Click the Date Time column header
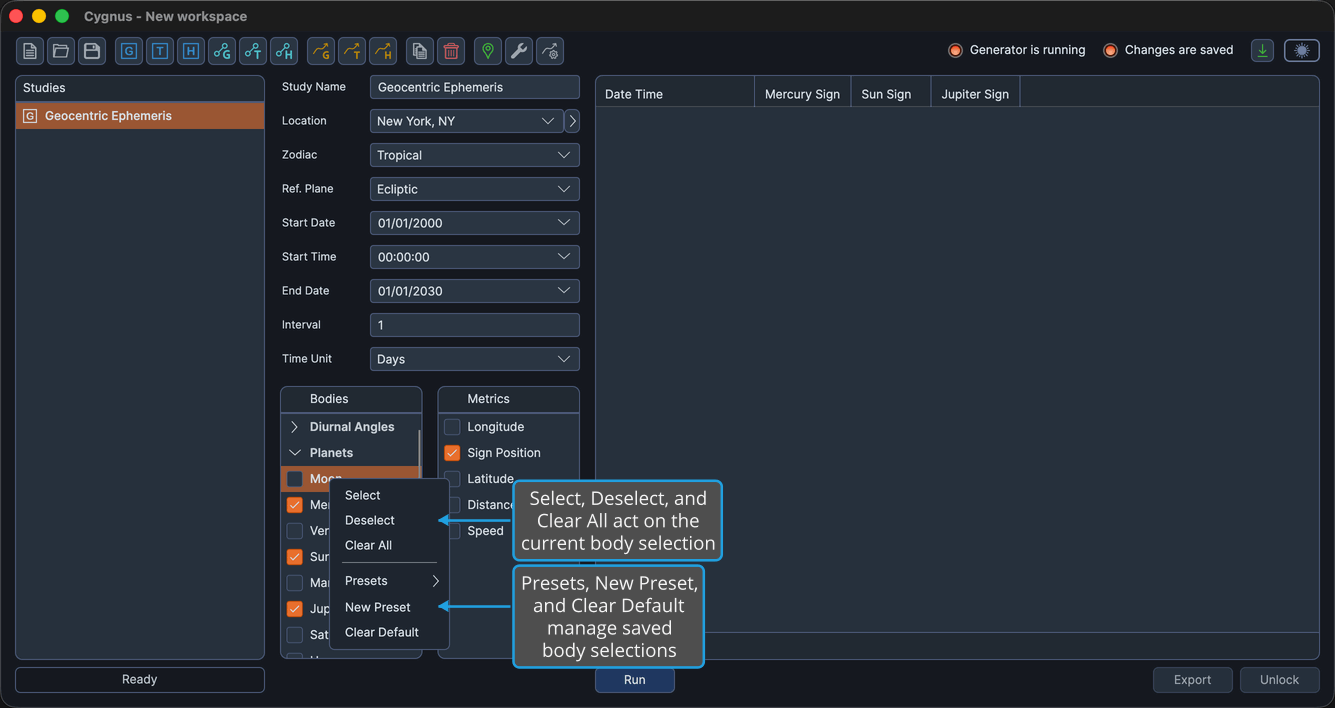Image resolution: width=1335 pixels, height=708 pixels. tap(675, 94)
